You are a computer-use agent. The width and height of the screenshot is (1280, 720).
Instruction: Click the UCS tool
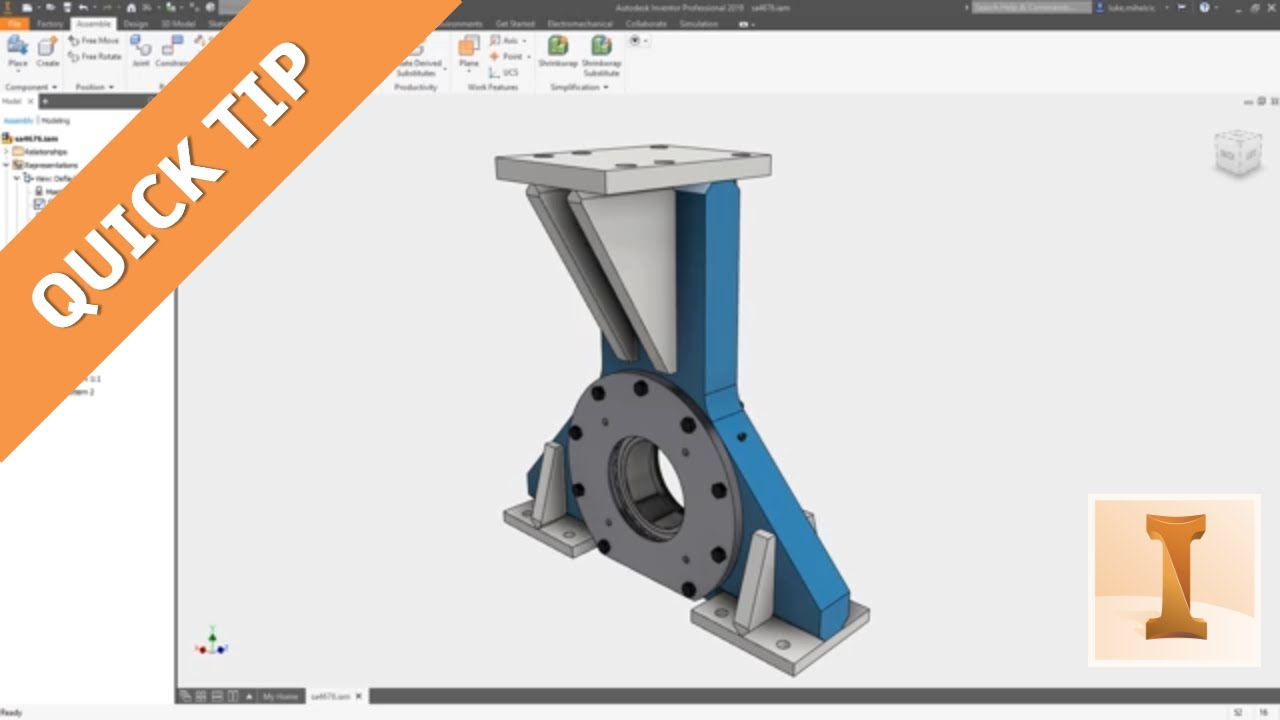[x=504, y=72]
